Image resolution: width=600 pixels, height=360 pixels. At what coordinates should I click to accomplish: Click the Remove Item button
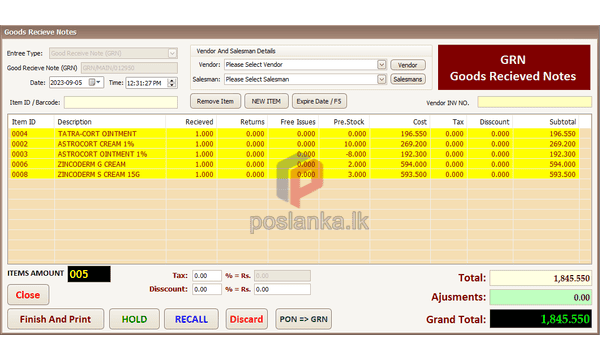pyautogui.click(x=215, y=101)
